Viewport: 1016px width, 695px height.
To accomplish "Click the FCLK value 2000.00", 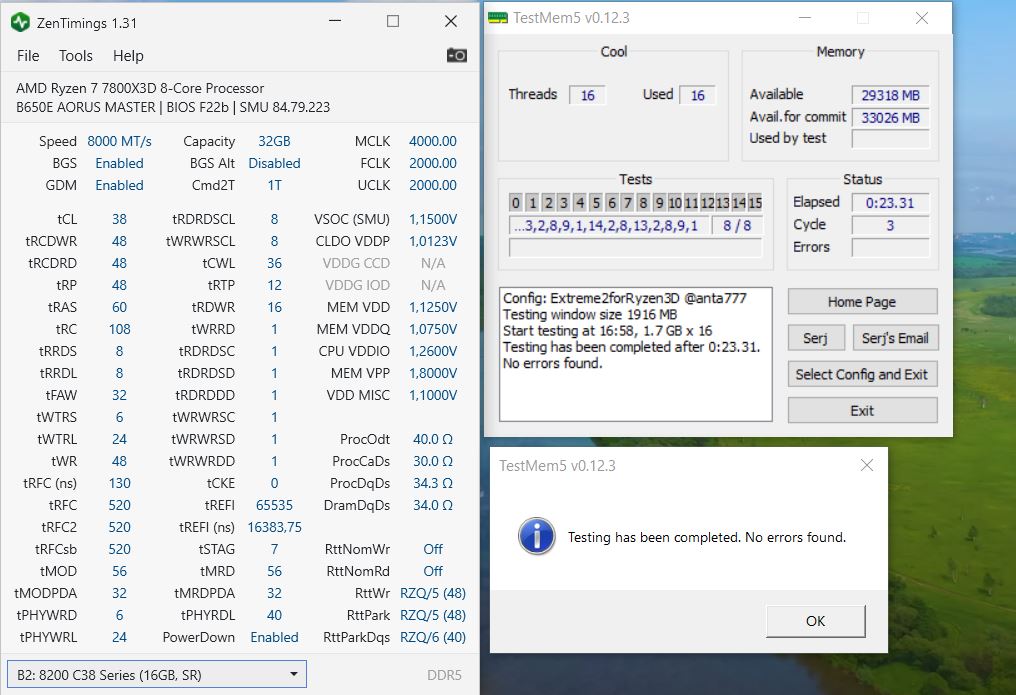I will coord(432,163).
